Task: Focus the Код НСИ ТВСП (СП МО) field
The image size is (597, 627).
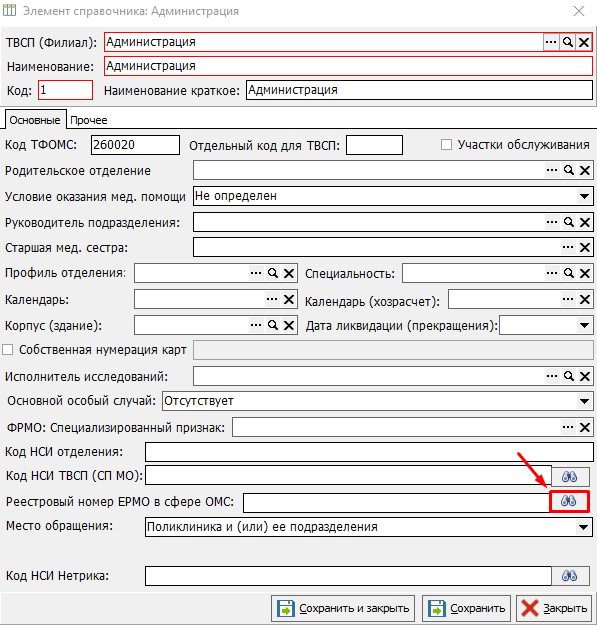Action: point(348,476)
